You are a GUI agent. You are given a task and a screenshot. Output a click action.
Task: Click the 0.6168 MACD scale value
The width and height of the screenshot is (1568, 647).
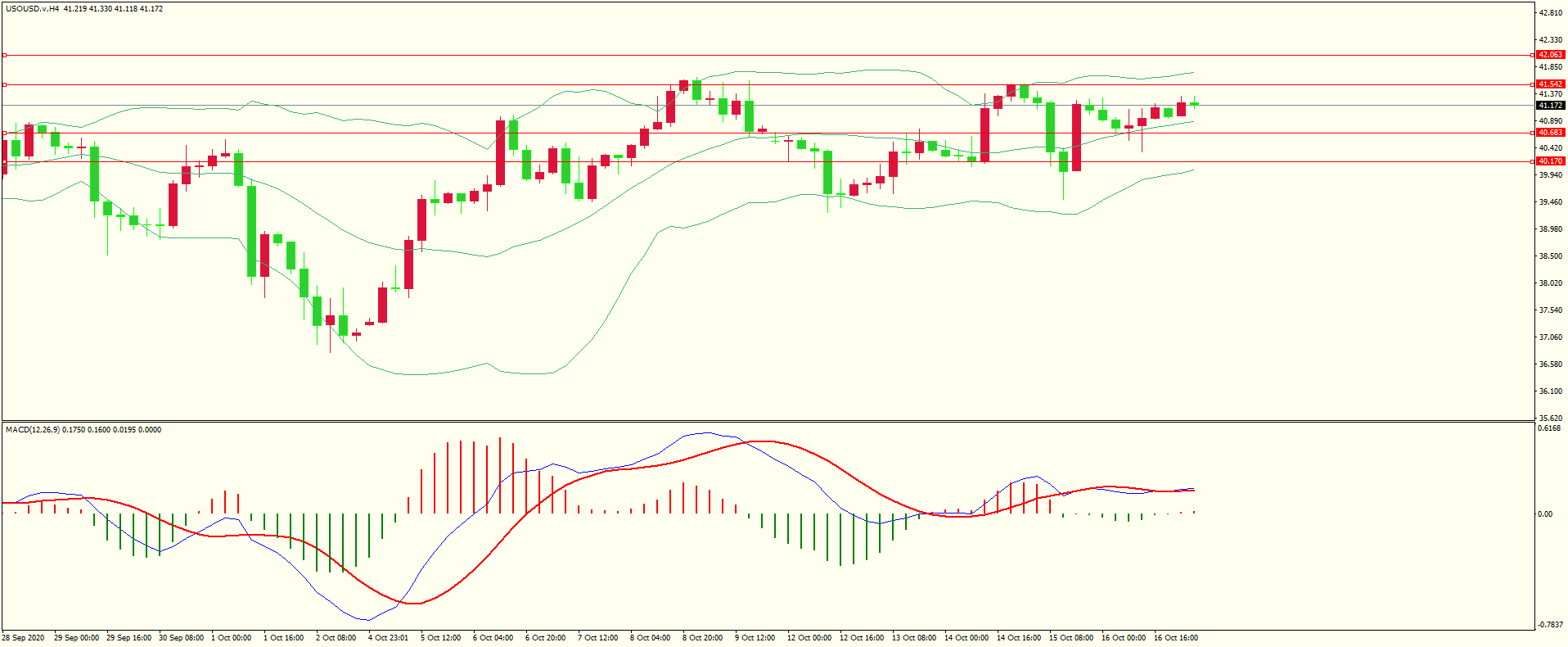[1549, 428]
